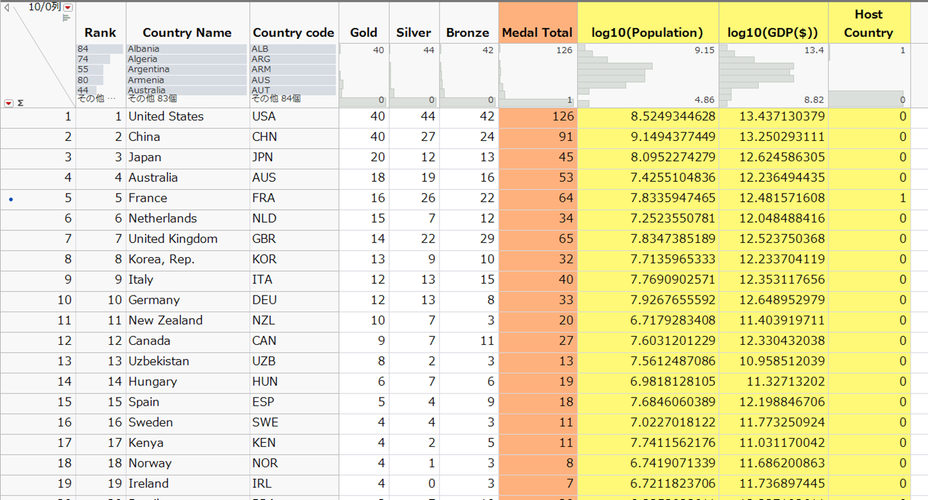Screen dimensions: 928x500
Task: Toggle the header graphs icon
Action: [68, 20]
